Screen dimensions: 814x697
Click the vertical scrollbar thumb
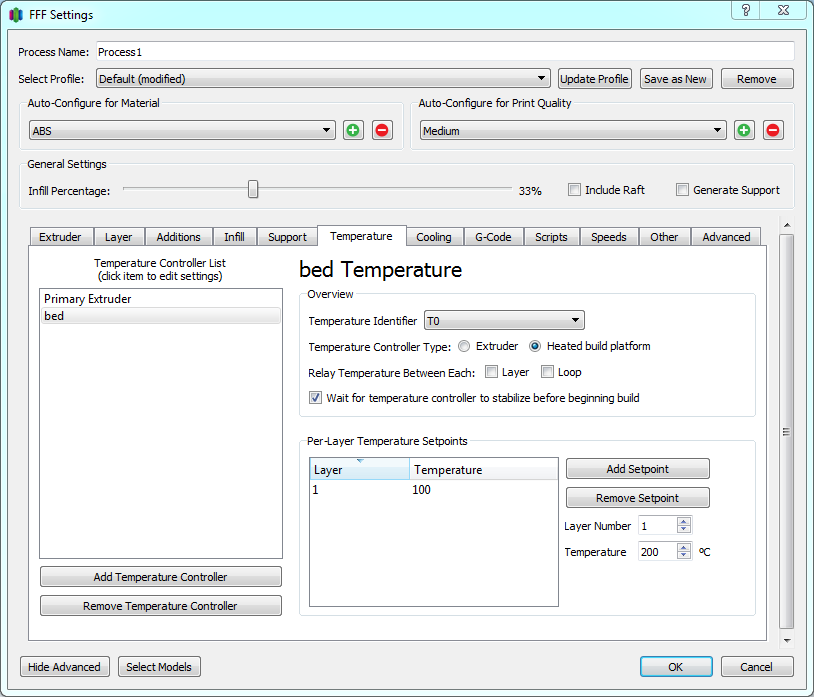point(787,431)
